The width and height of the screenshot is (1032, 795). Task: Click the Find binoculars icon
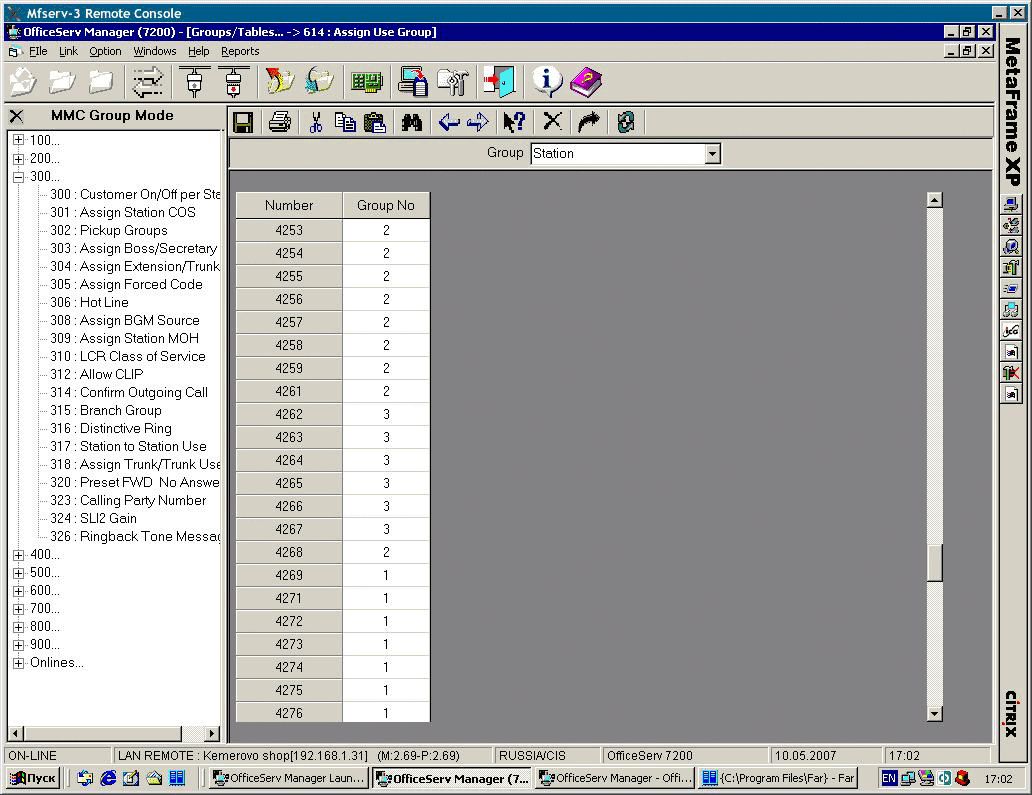click(412, 122)
